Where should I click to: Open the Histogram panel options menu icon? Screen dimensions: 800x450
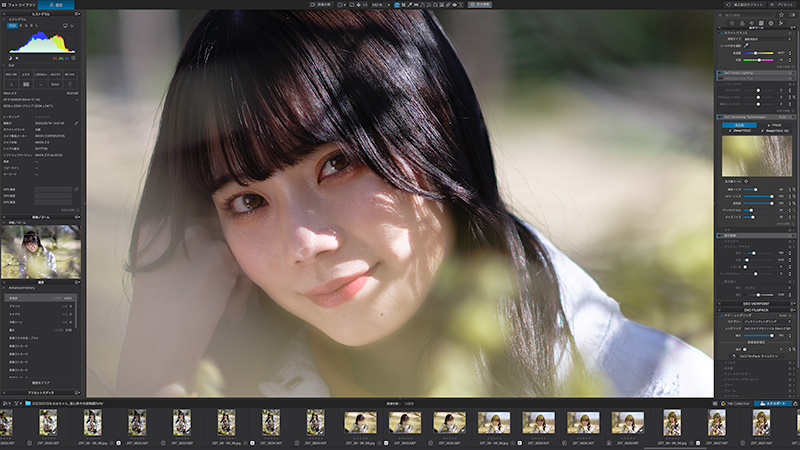77,14
